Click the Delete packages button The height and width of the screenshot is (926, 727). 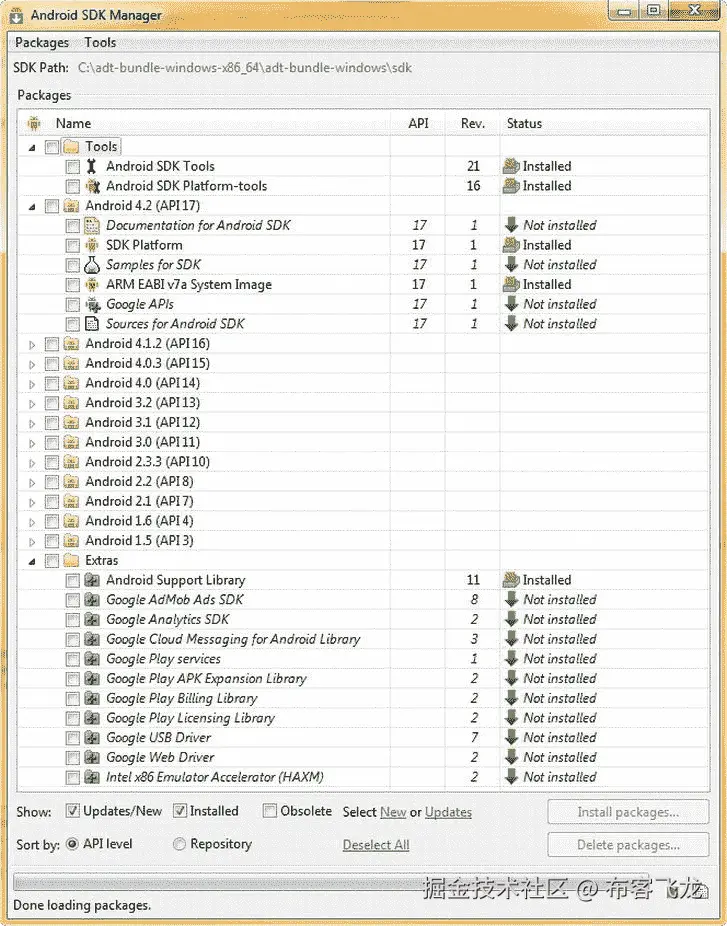tap(628, 845)
